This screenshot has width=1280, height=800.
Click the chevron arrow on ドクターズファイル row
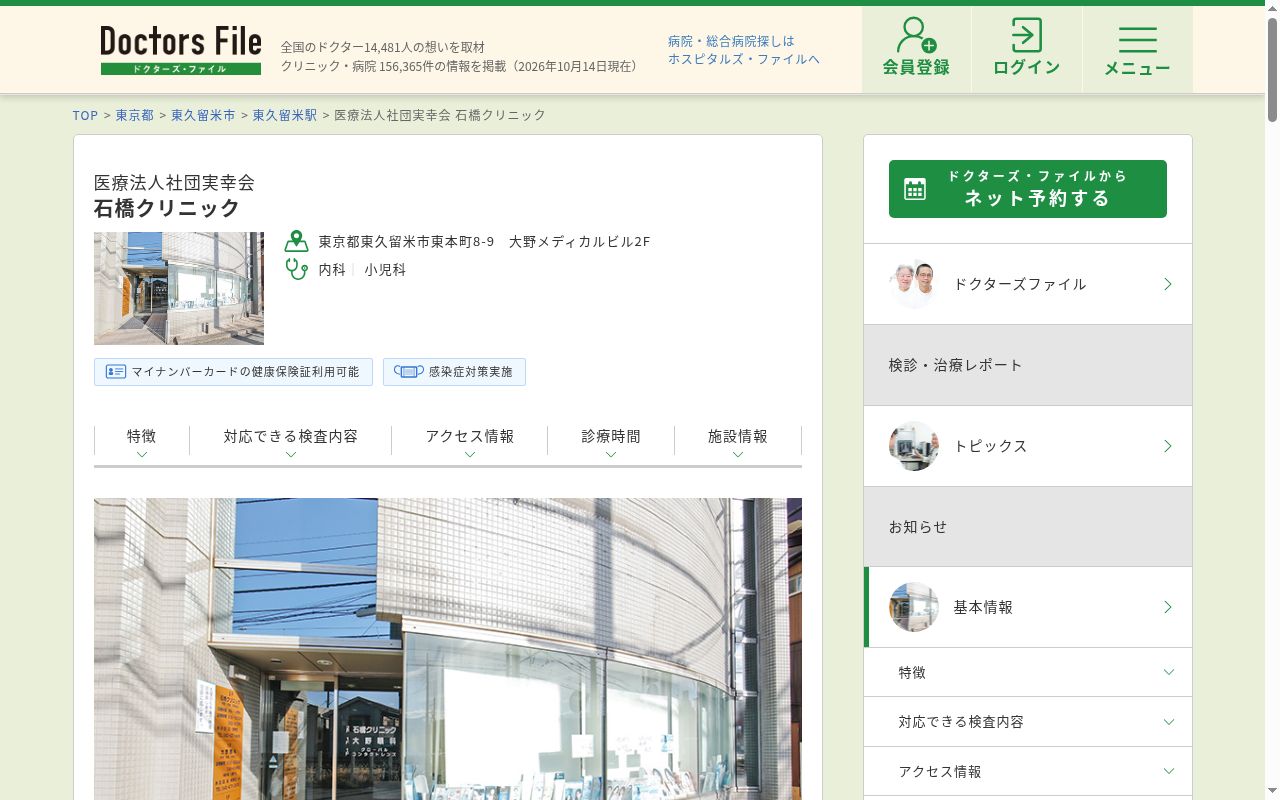1168,284
